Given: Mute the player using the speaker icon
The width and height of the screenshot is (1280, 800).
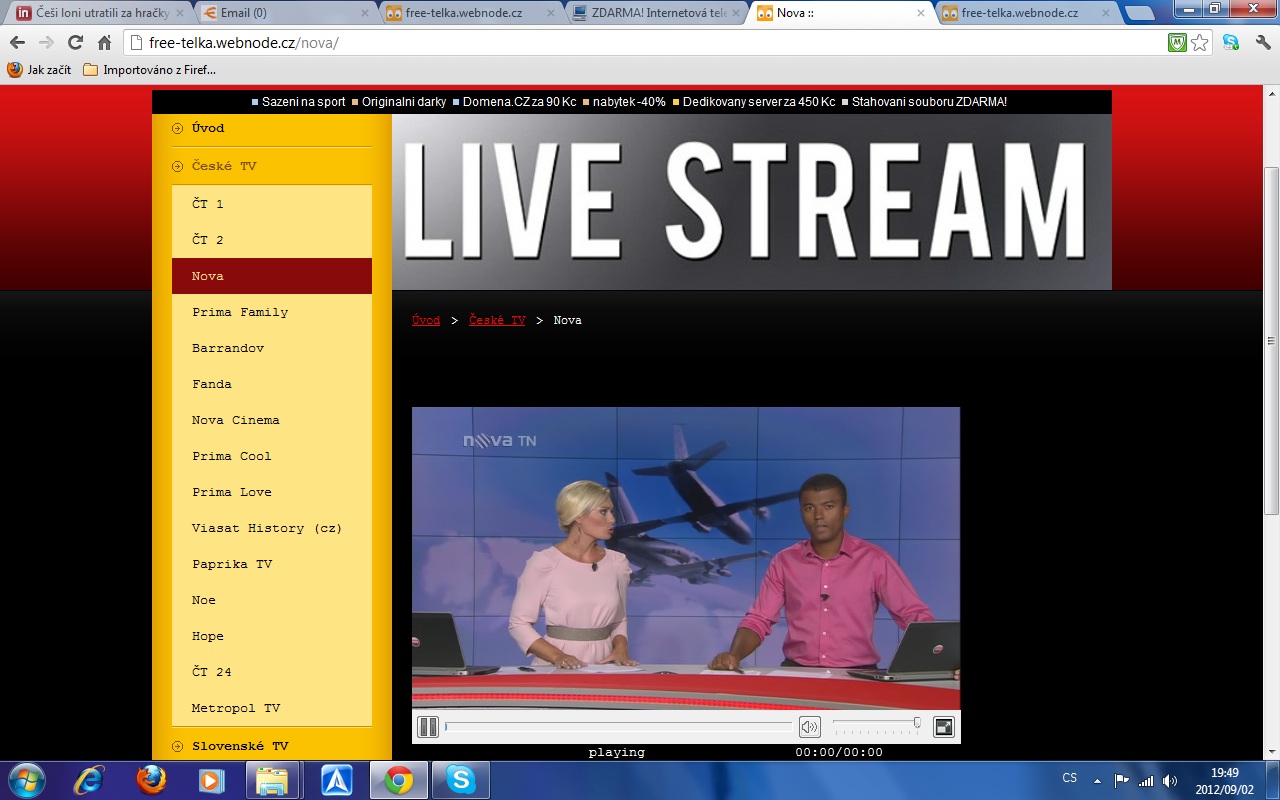Looking at the screenshot, I should (809, 727).
